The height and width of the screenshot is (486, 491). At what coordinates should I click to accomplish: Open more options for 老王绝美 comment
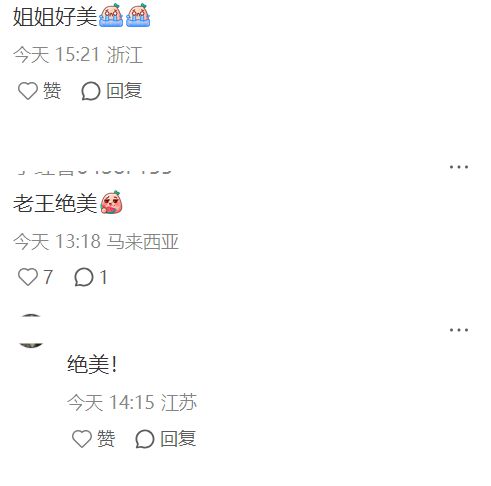459,167
